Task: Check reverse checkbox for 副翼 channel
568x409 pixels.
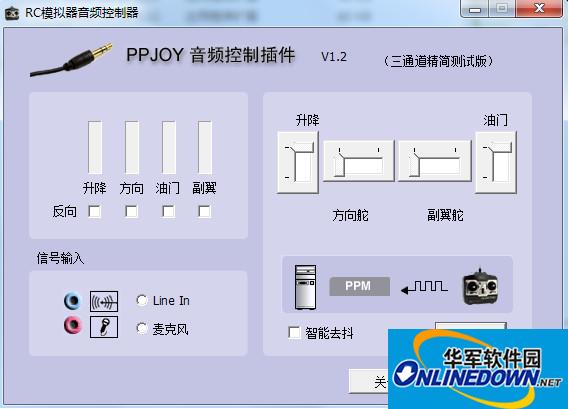Action: 204,211
